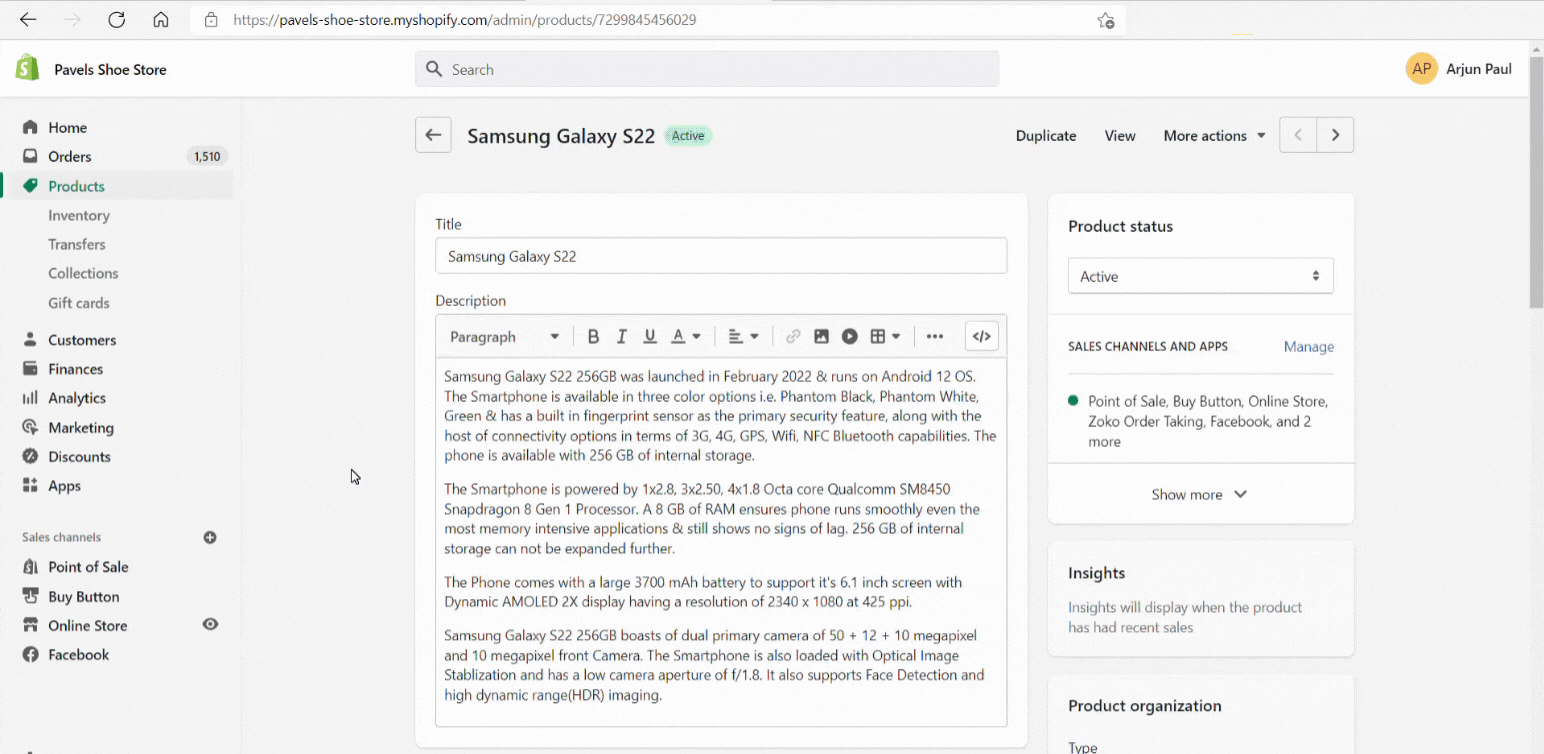Viewport: 1544px width, 754px height.
Task: Click the AP user avatar
Action: 1421,69
